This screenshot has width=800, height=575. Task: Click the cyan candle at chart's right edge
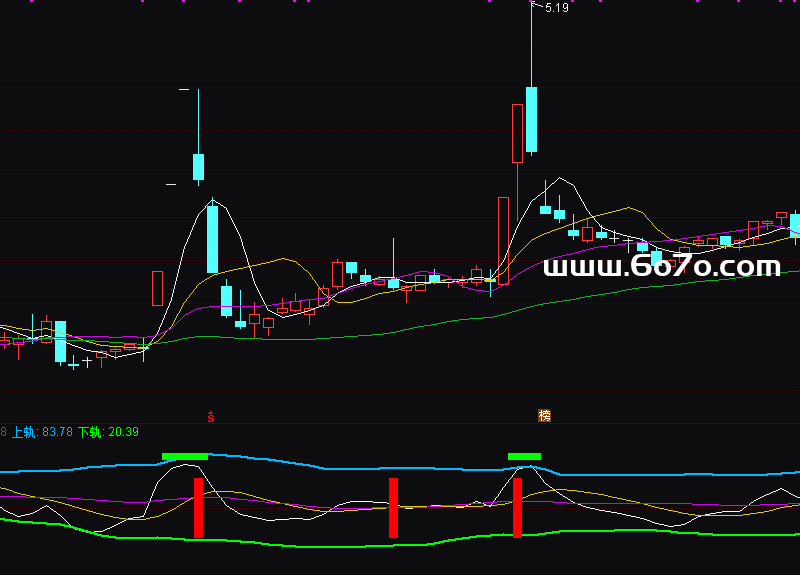[x=795, y=225]
